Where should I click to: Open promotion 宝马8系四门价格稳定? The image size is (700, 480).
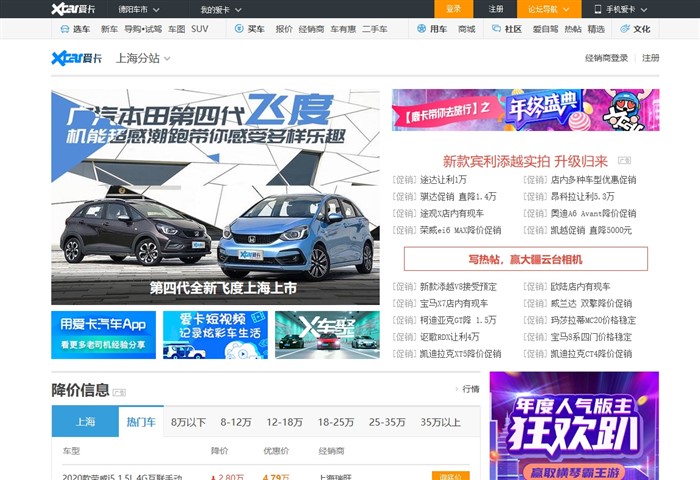591,337
